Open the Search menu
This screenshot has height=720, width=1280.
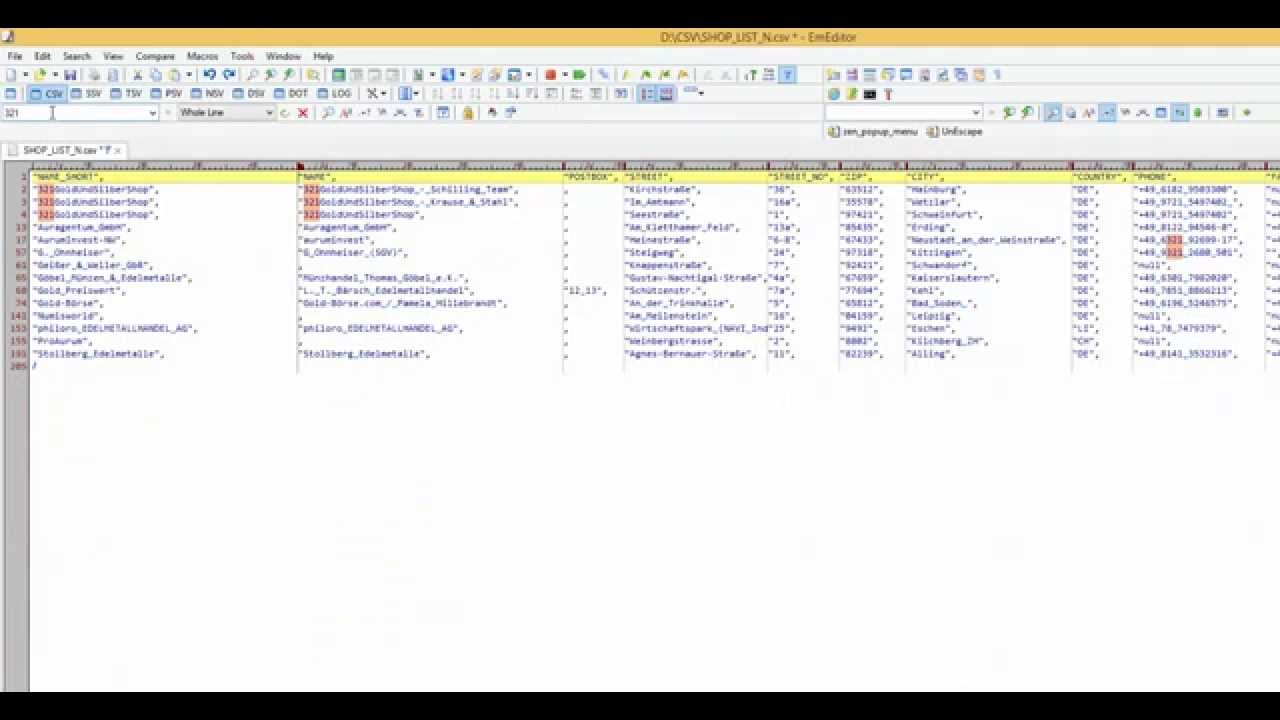pyautogui.click(x=76, y=56)
